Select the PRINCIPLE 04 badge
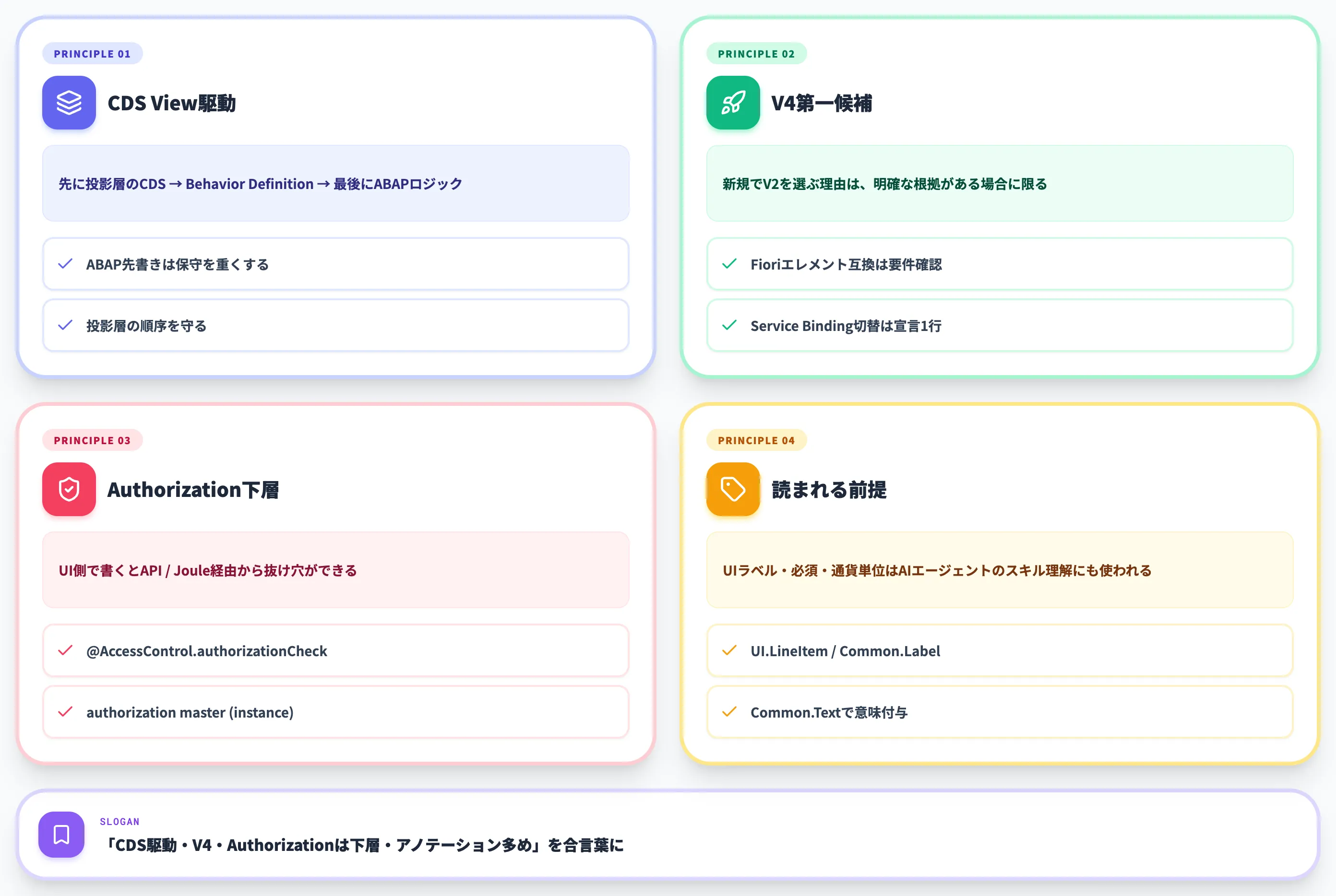 (x=756, y=440)
